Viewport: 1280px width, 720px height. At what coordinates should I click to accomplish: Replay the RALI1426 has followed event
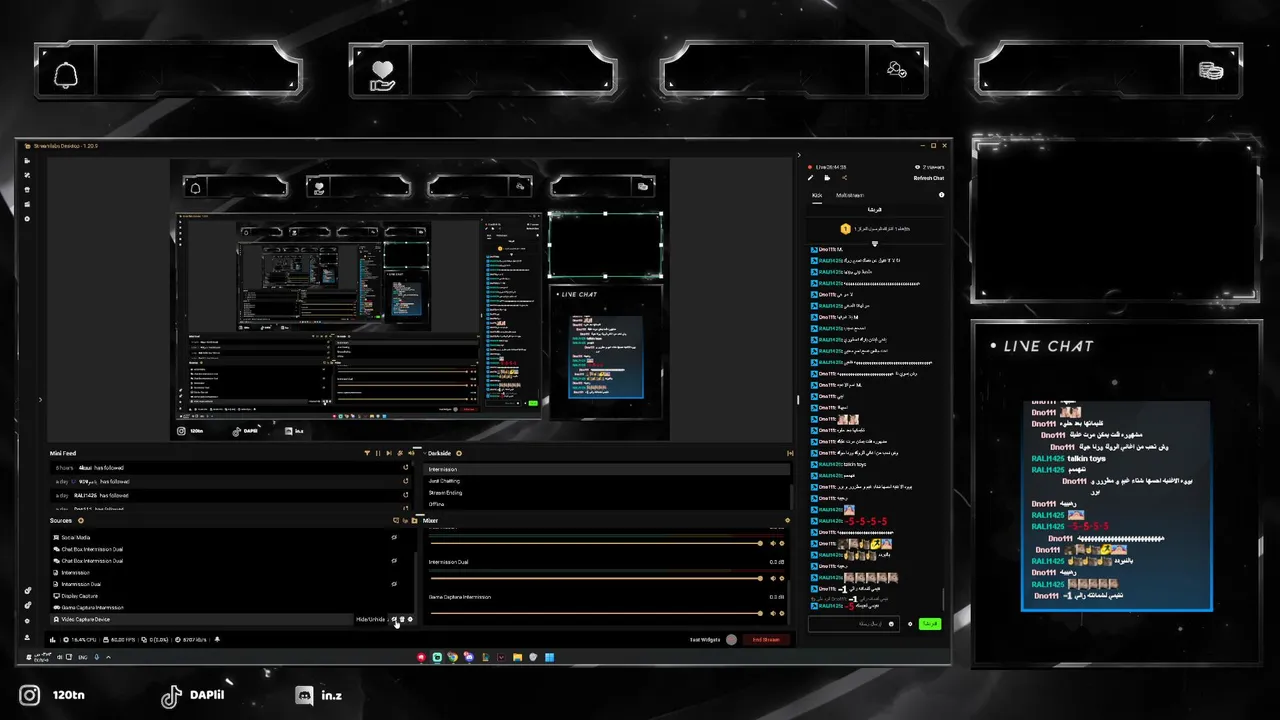pyautogui.click(x=405, y=495)
